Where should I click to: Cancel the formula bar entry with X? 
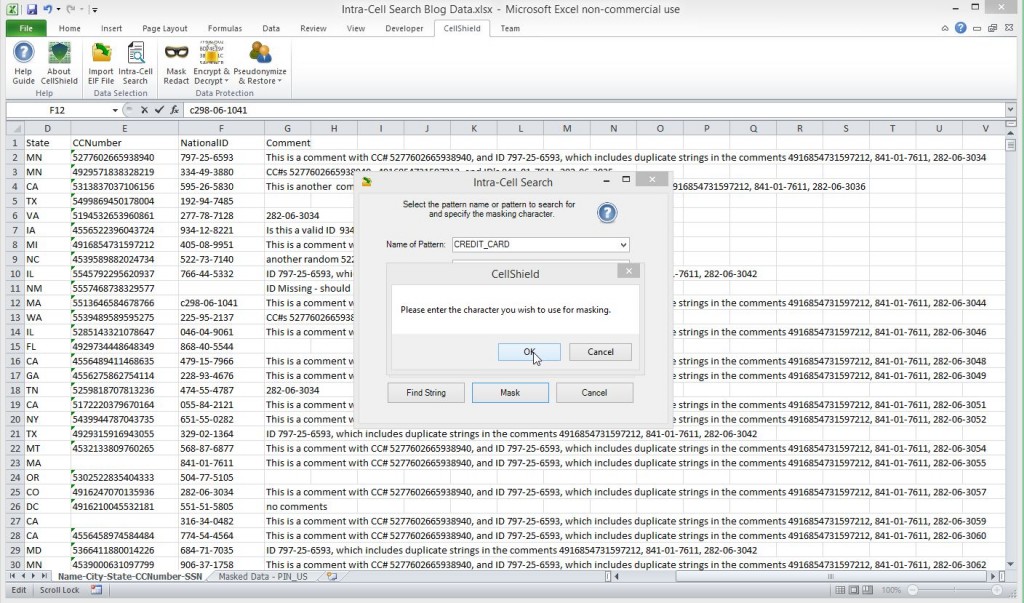pos(144,110)
